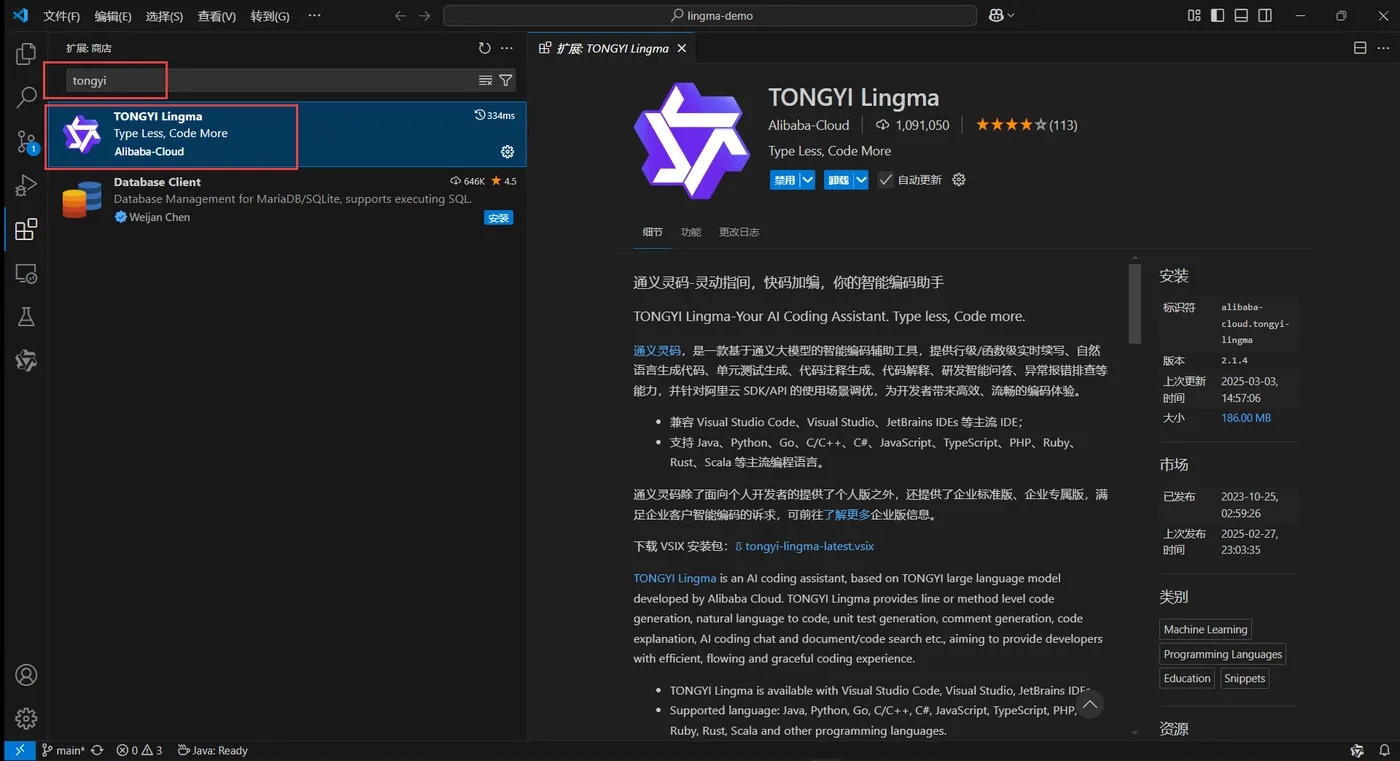Select the Extensions icon in the activity bar
The image size is (1400, 761).
point(26,229)
